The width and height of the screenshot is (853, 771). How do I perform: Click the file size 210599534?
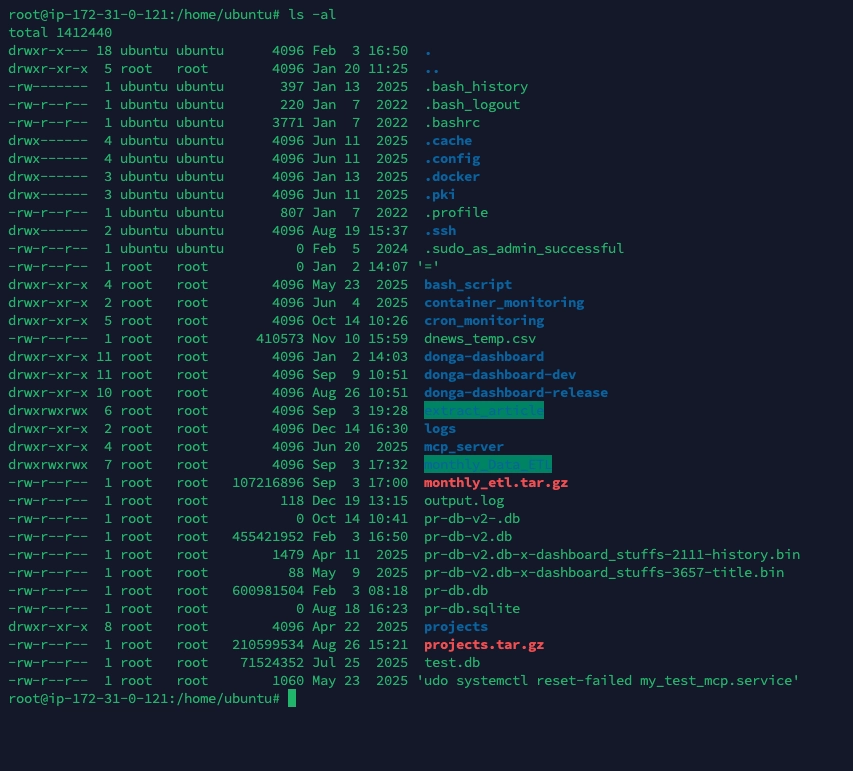268,645
